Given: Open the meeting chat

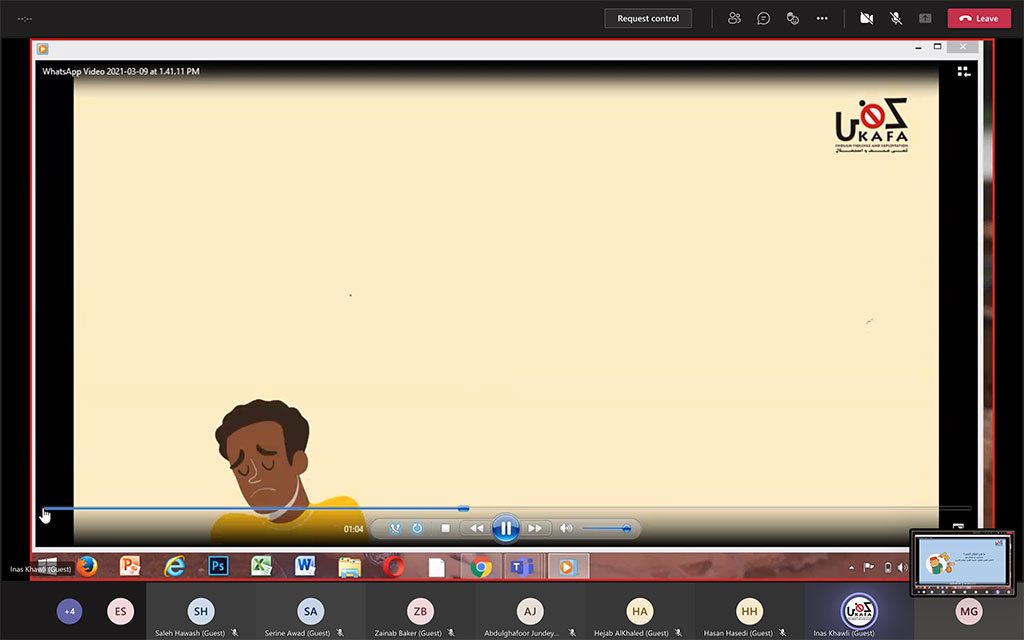Looking at the screenshot, I should tap(763, 18).
